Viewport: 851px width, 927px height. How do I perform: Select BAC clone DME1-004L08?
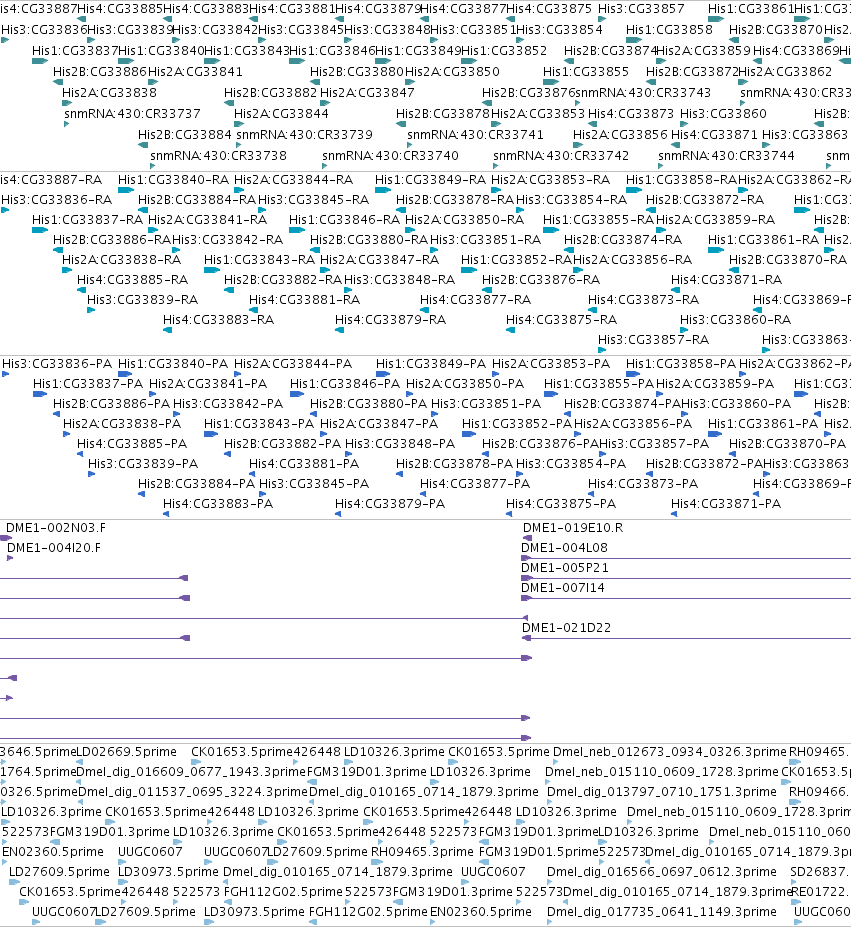[x=564, y=548]
